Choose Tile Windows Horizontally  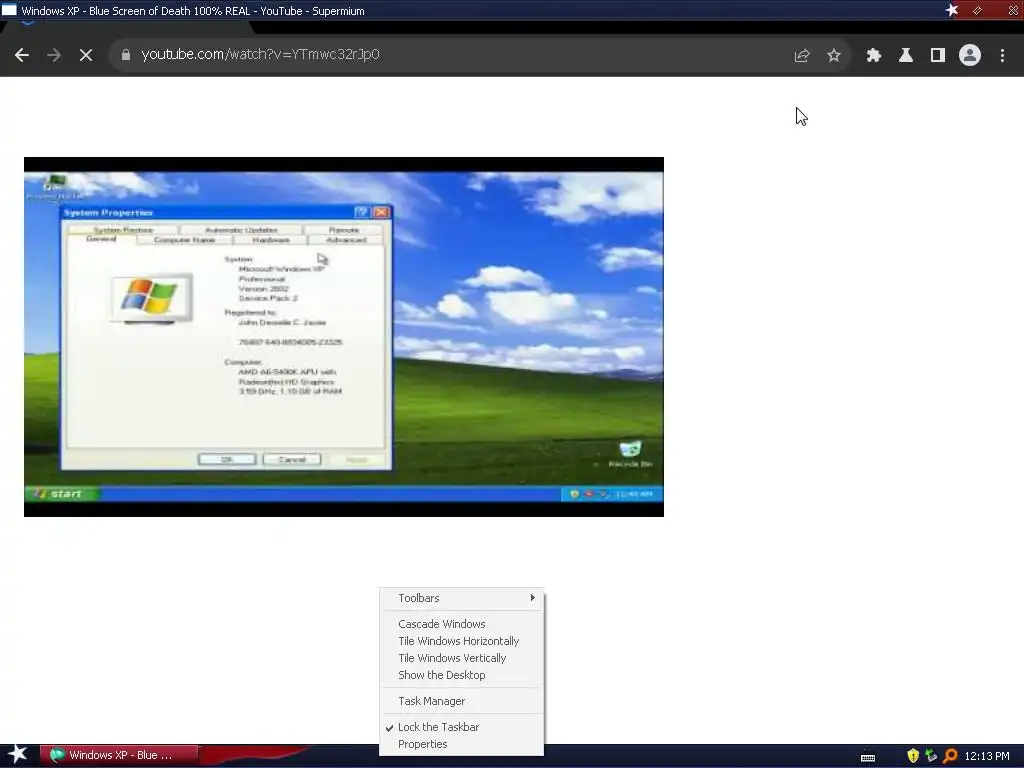(x=462, y=641)
